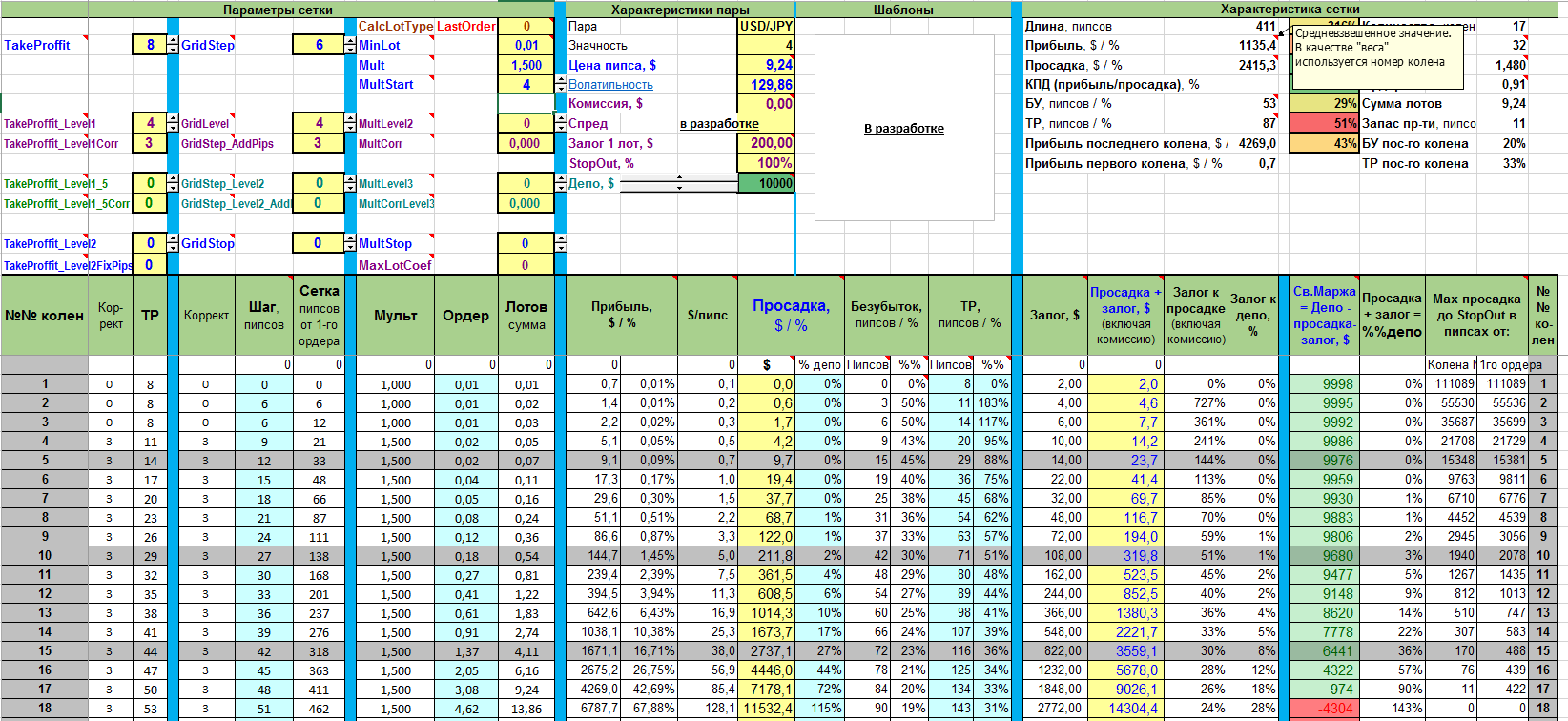Click the GridStep_Level2 spinner control
This screenshot has height=721, width=1568.
pos(351,183)
